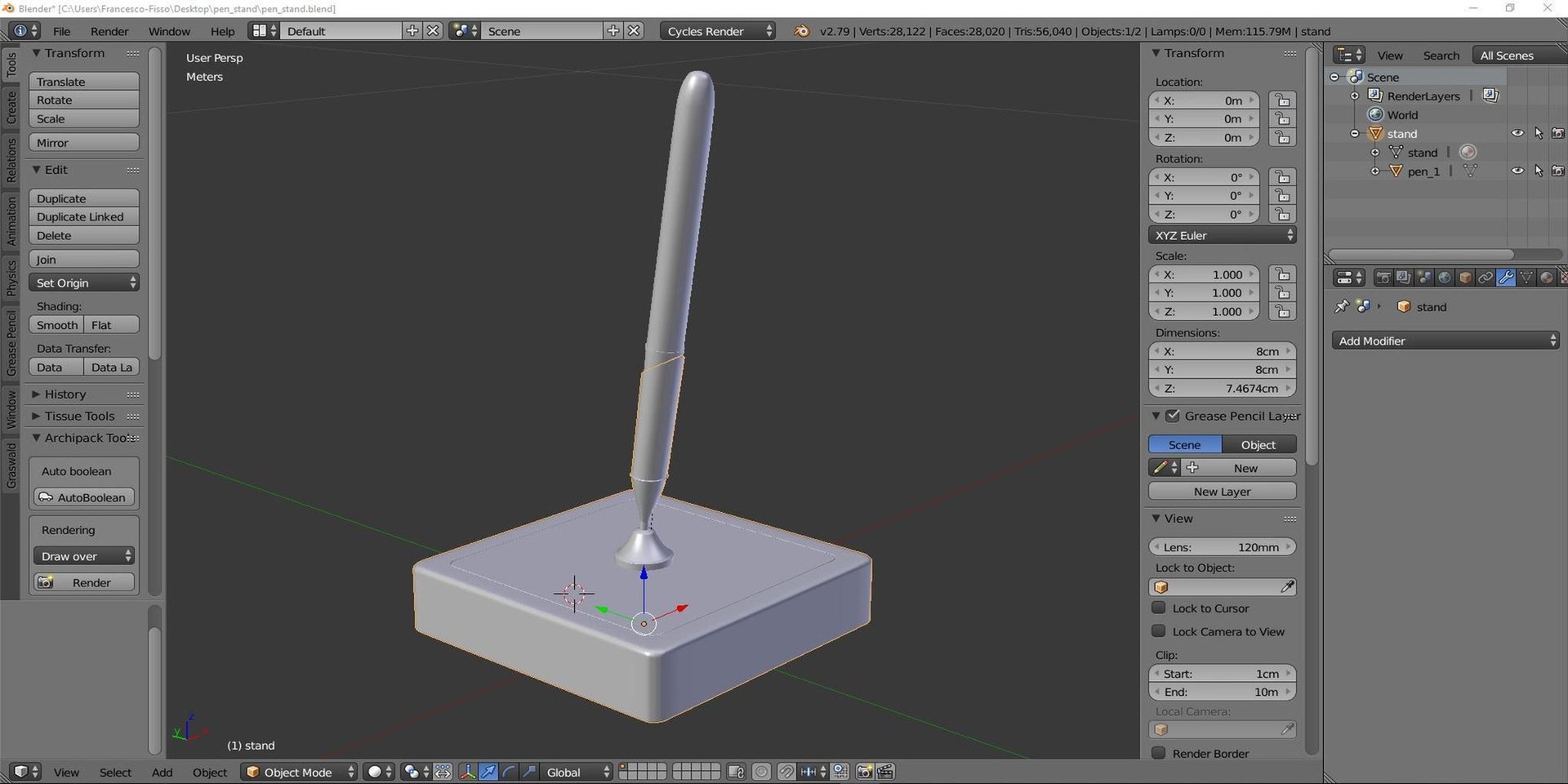Open the Object Mode selector
Viewport: 1568px width, 784px height.
pos(299,772)
